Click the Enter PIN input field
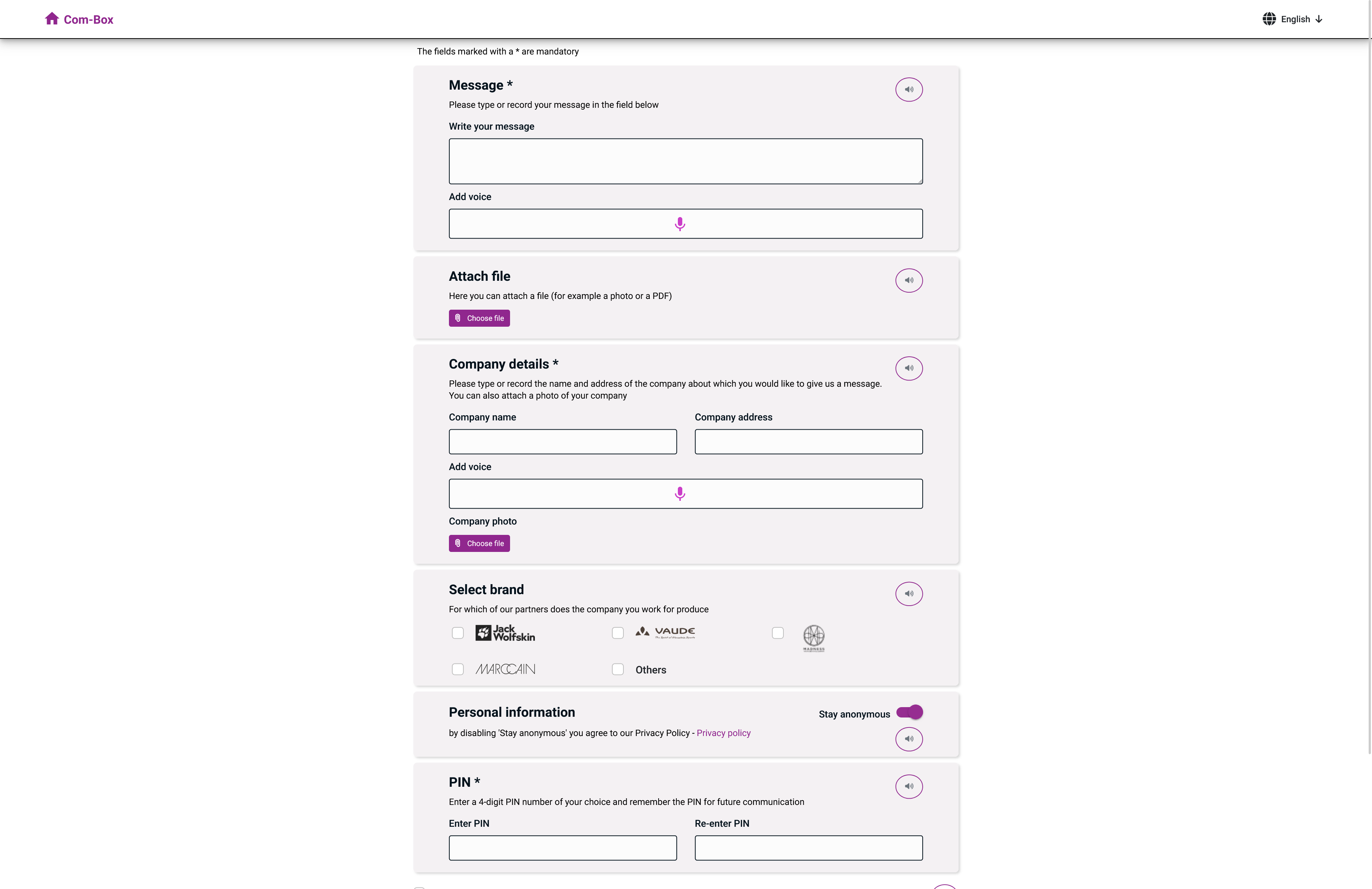The image size is (1372, 889). [x=562, y=848]
